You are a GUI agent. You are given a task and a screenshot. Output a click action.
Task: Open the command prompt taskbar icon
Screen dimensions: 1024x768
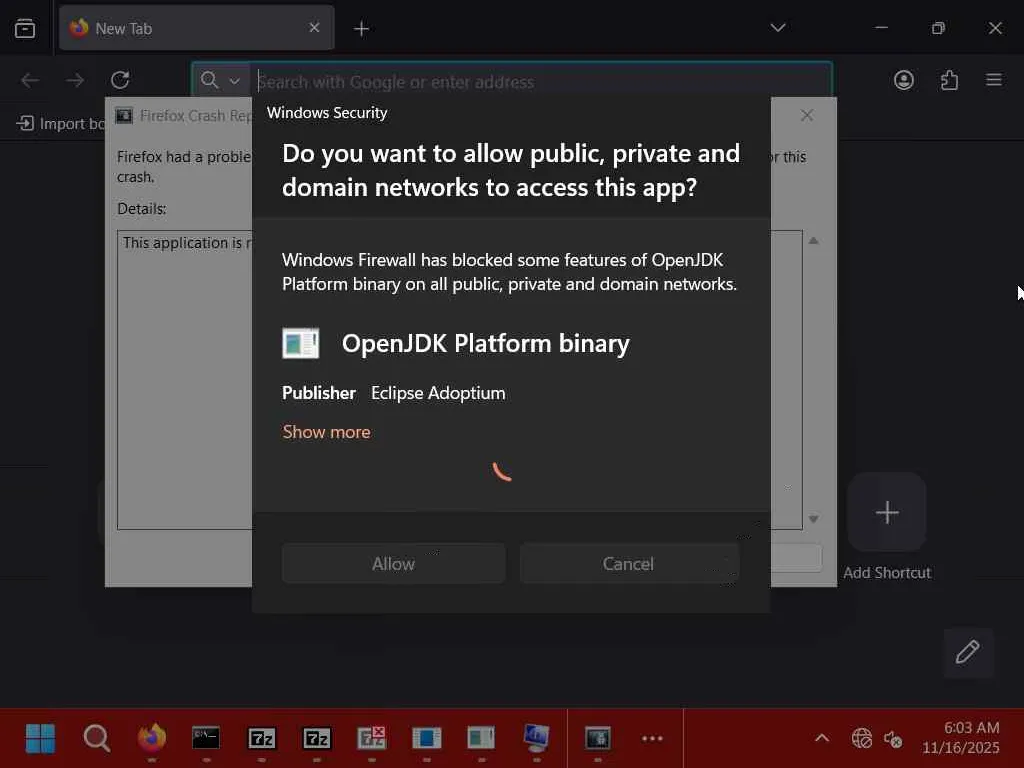[206, 739]
